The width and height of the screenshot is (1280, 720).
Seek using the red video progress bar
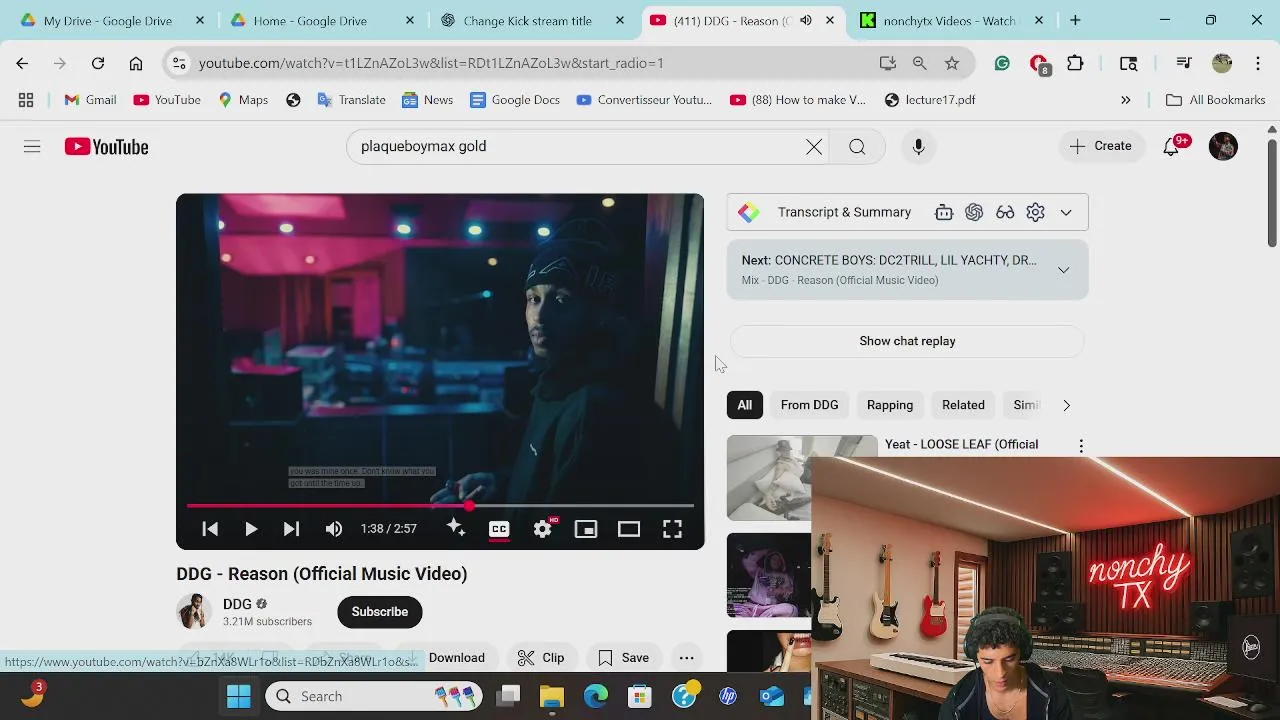pyautogui.click(x=440, y=506)
